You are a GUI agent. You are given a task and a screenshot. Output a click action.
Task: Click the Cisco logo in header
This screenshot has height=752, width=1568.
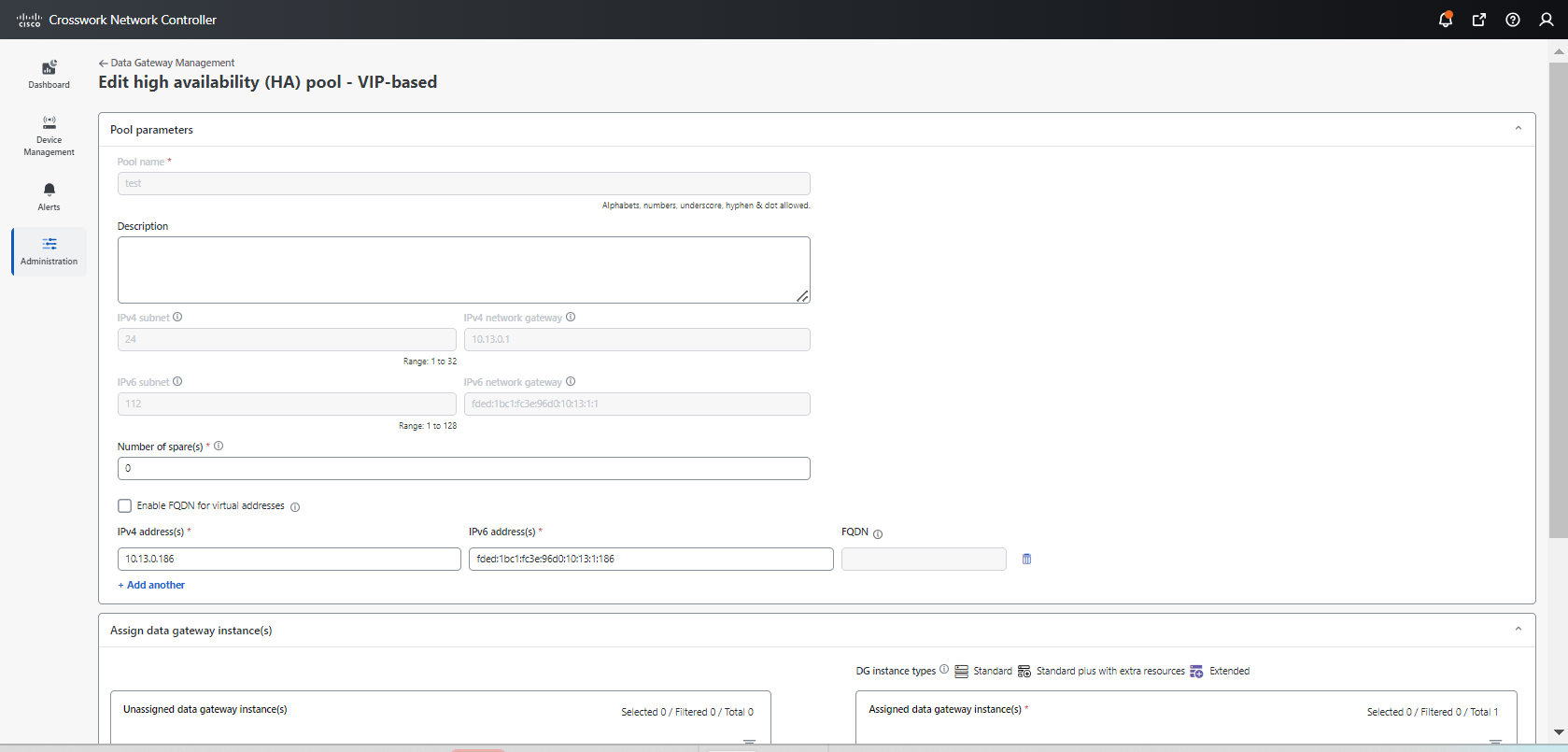tap(29, 20)
